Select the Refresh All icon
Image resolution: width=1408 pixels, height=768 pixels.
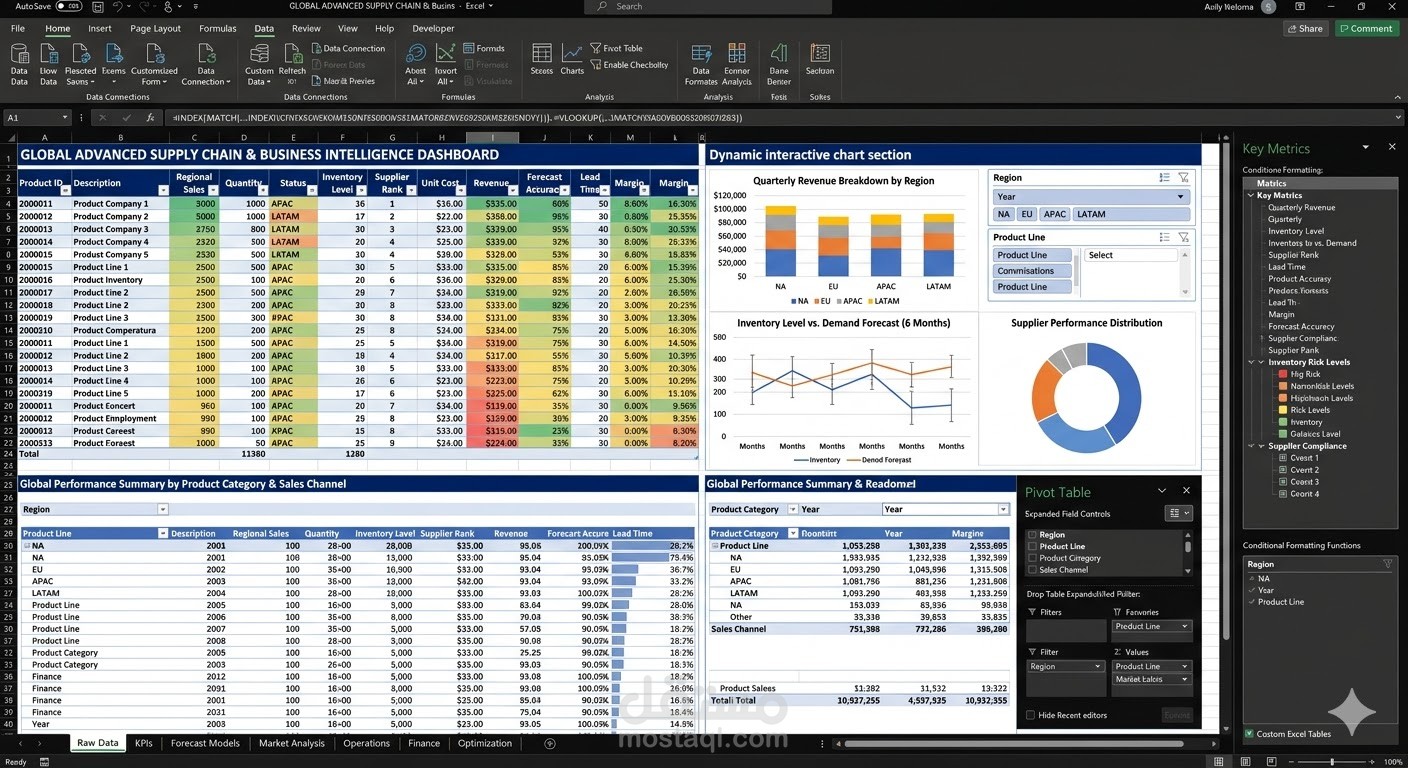pyautogui.click(x=293, y=66)
